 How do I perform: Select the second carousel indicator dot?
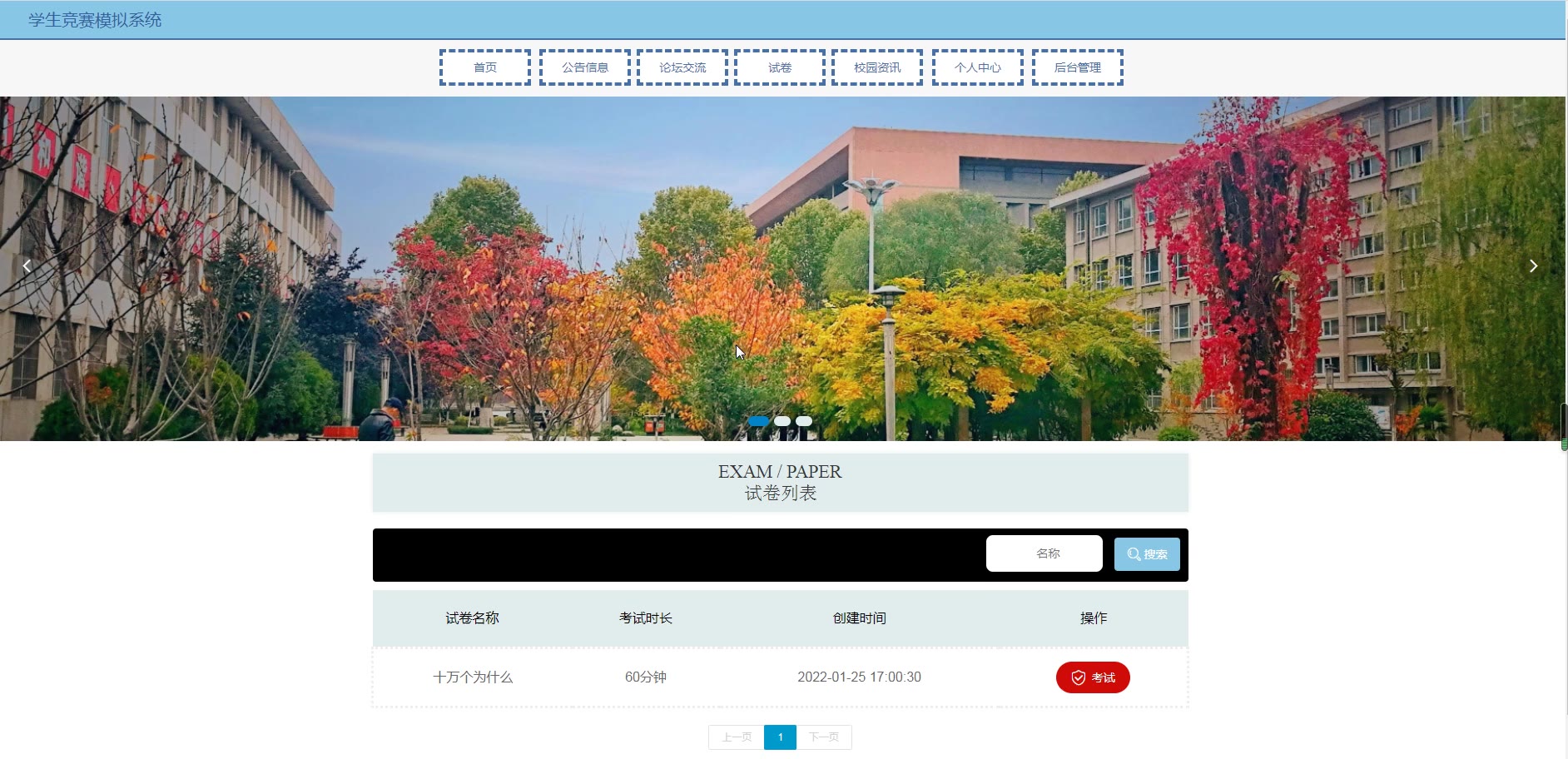point(782,421)
